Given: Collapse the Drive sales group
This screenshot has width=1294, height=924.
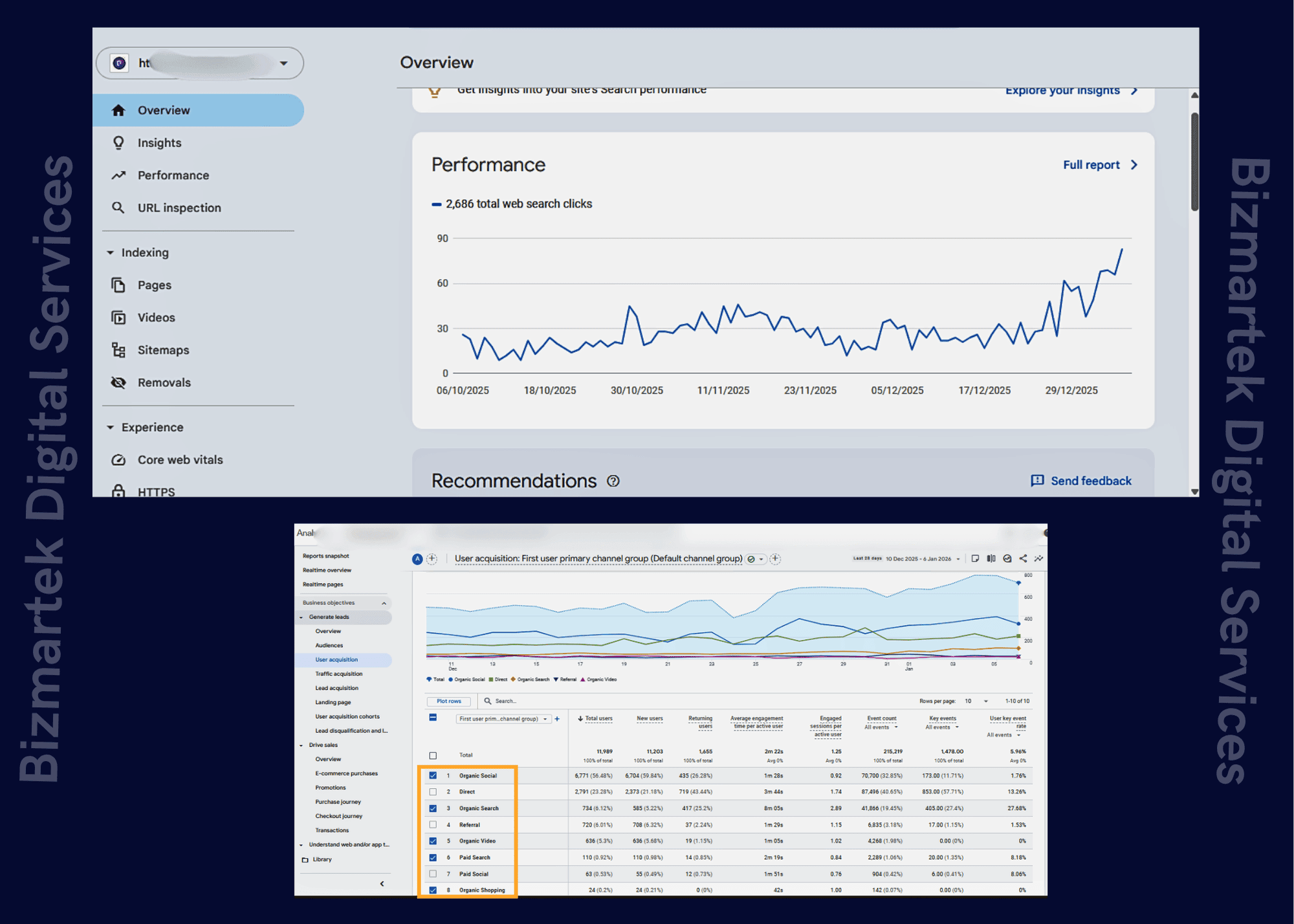Looking at the screenshot, I should 301,745.
